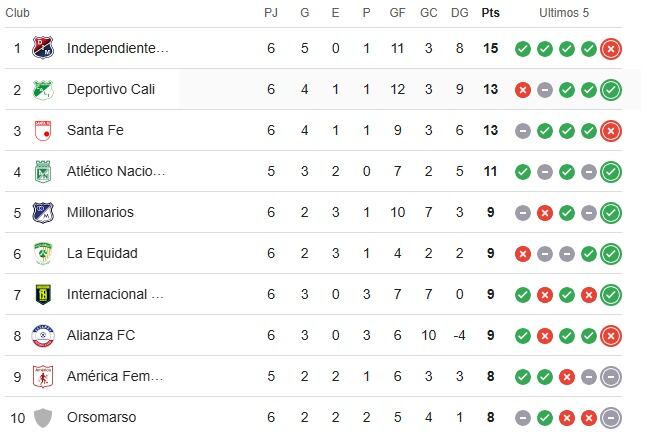
Task: Click the La Equidad team logo
Action: [42, 253]
